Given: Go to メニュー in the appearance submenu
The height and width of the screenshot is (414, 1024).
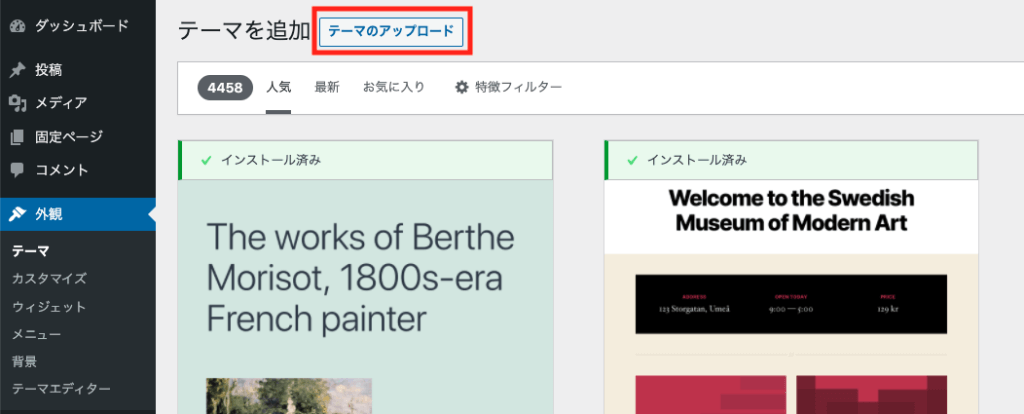Looking at the screenshot, I should coord(36,334).
